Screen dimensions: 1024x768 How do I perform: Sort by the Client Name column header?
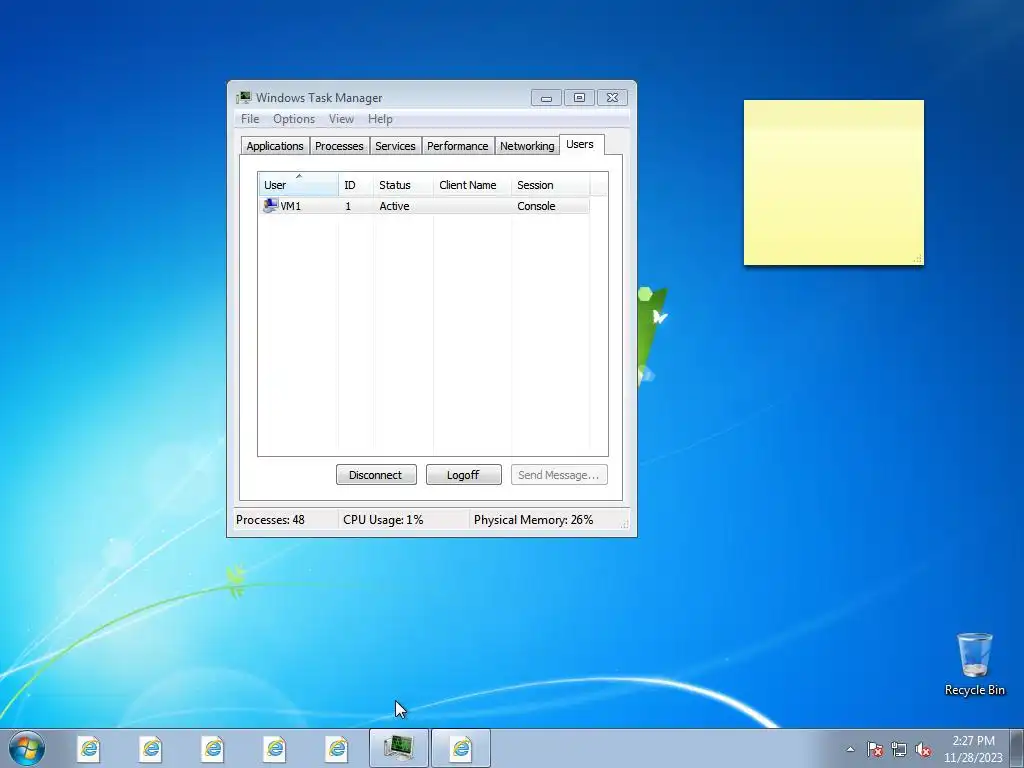coord(473,185)
